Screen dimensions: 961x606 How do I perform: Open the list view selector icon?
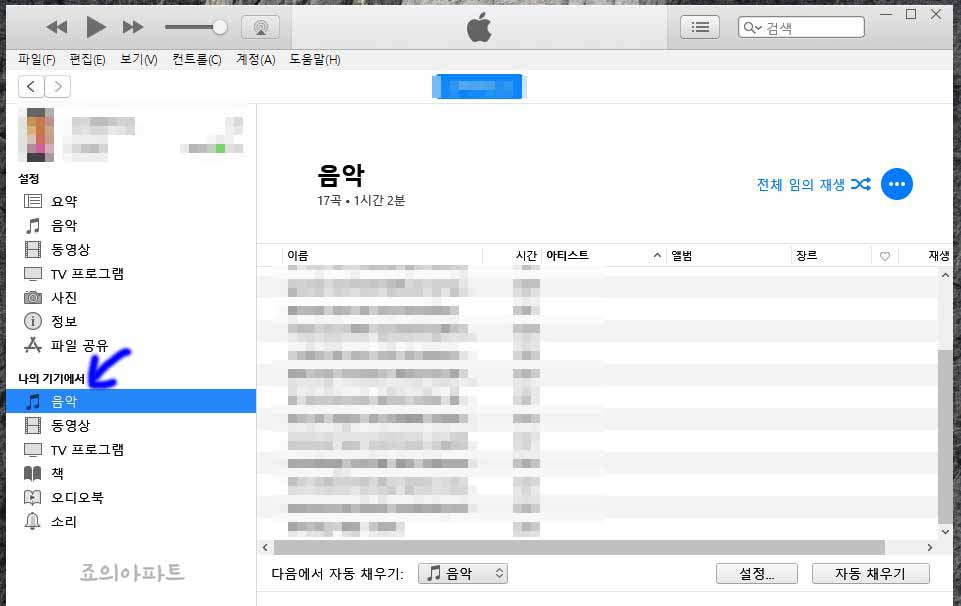tap(698, 27)
